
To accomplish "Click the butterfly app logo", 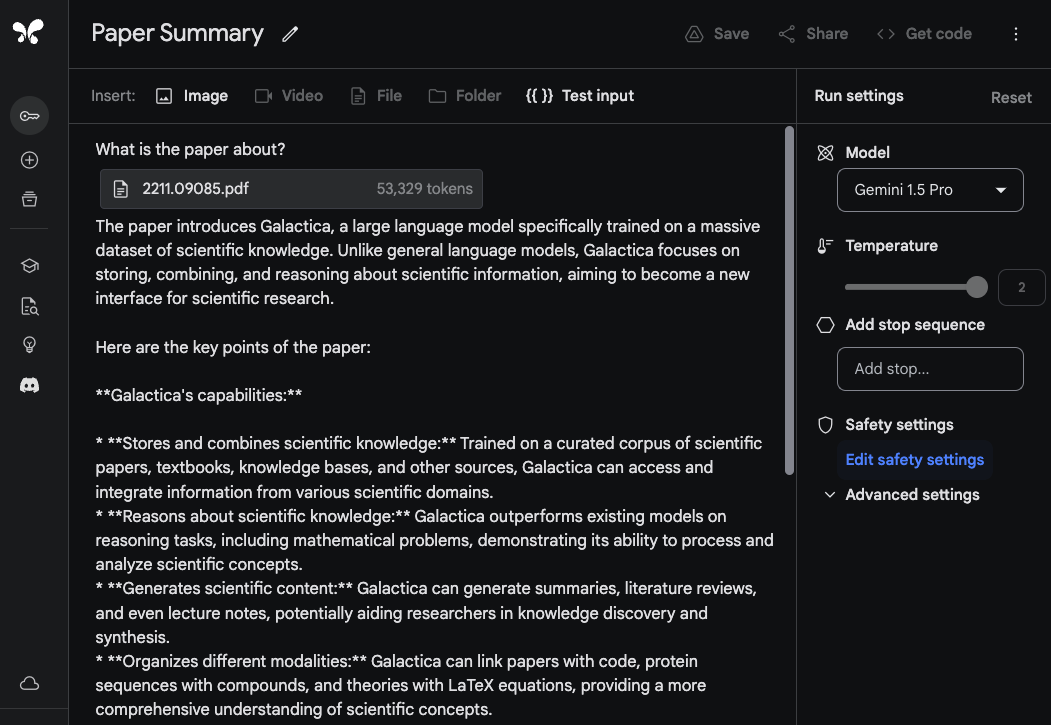I will (28, 33).
